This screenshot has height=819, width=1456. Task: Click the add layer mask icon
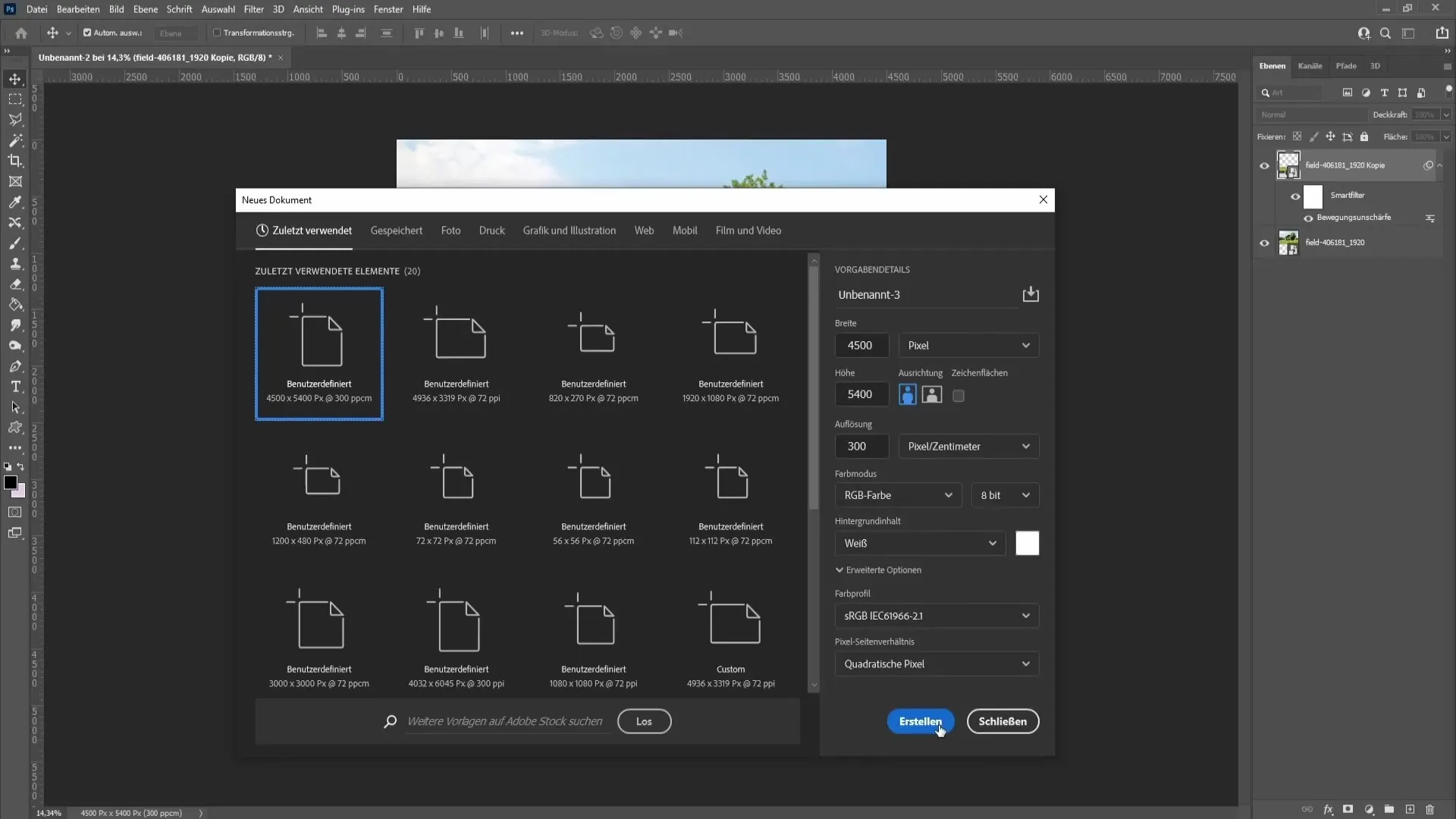(1348, 809)
